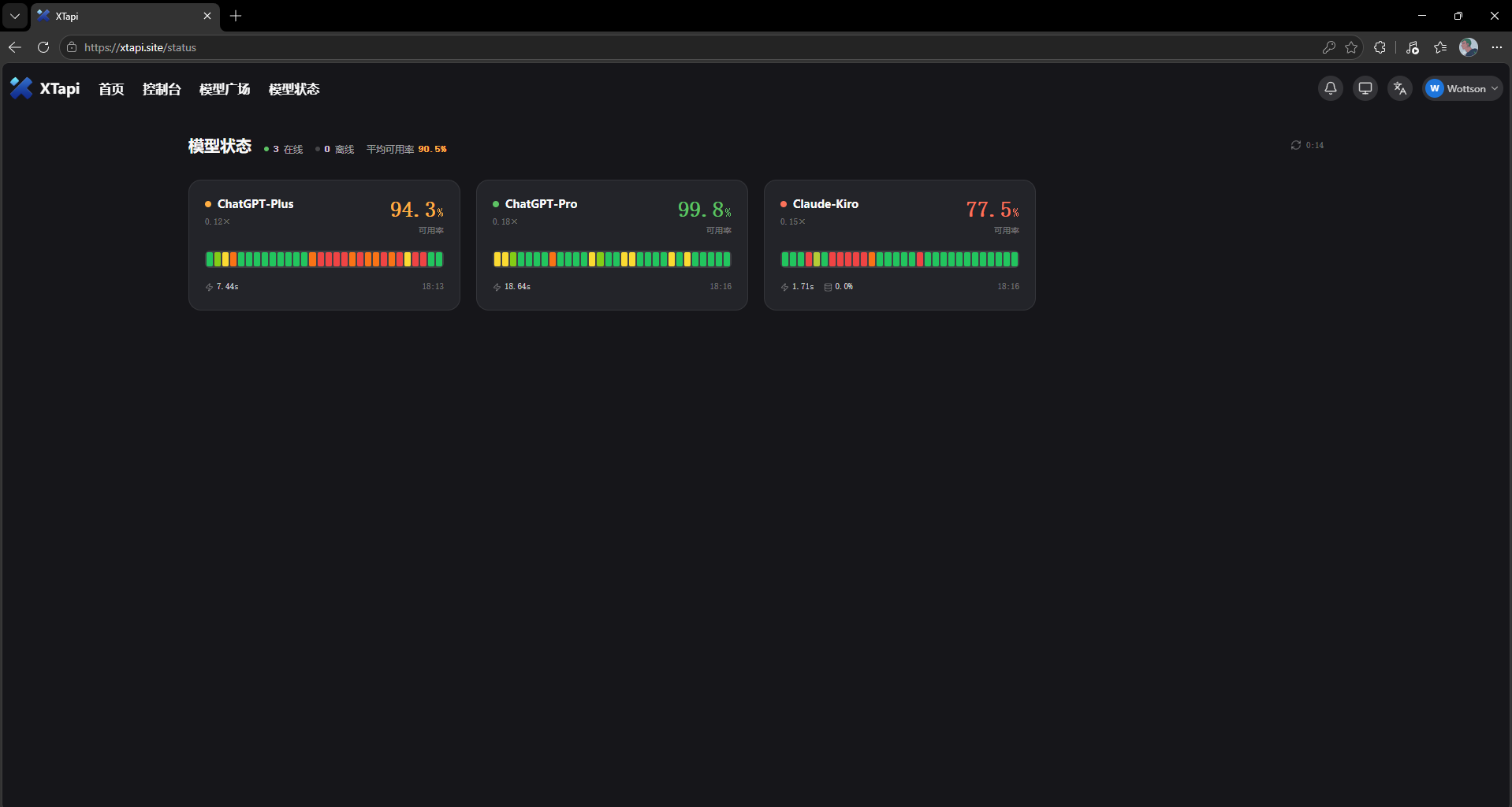Image resolution: width=1512 pixels, height=807 pixels.
Task: Click the database icon beside 0.0%
Action: tap(828, 287)
